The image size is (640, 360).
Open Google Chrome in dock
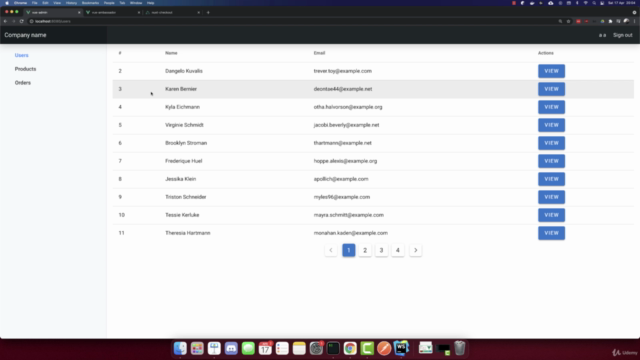[350, 348]
